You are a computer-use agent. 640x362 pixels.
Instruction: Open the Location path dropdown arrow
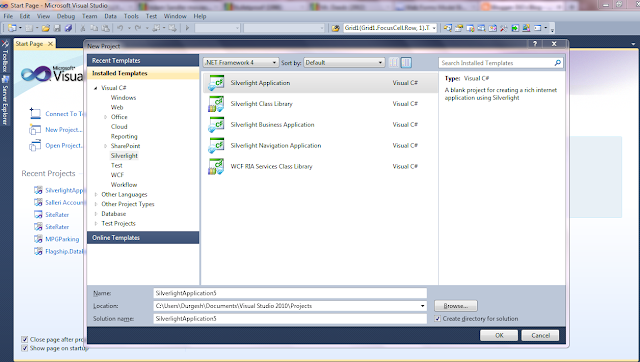pyautogui.click(x=422, y=306)
